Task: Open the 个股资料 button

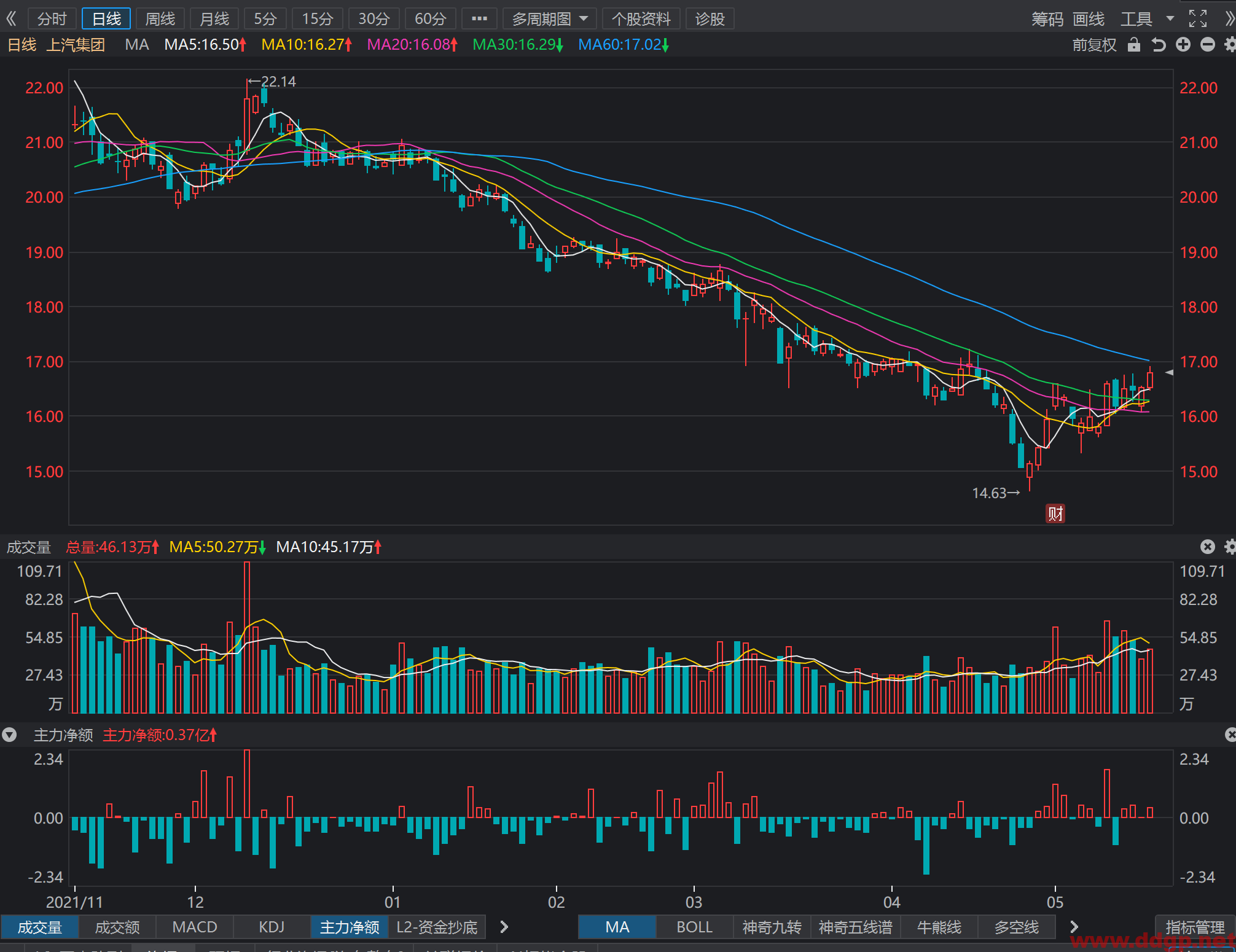Action: (x=641, y=19)
